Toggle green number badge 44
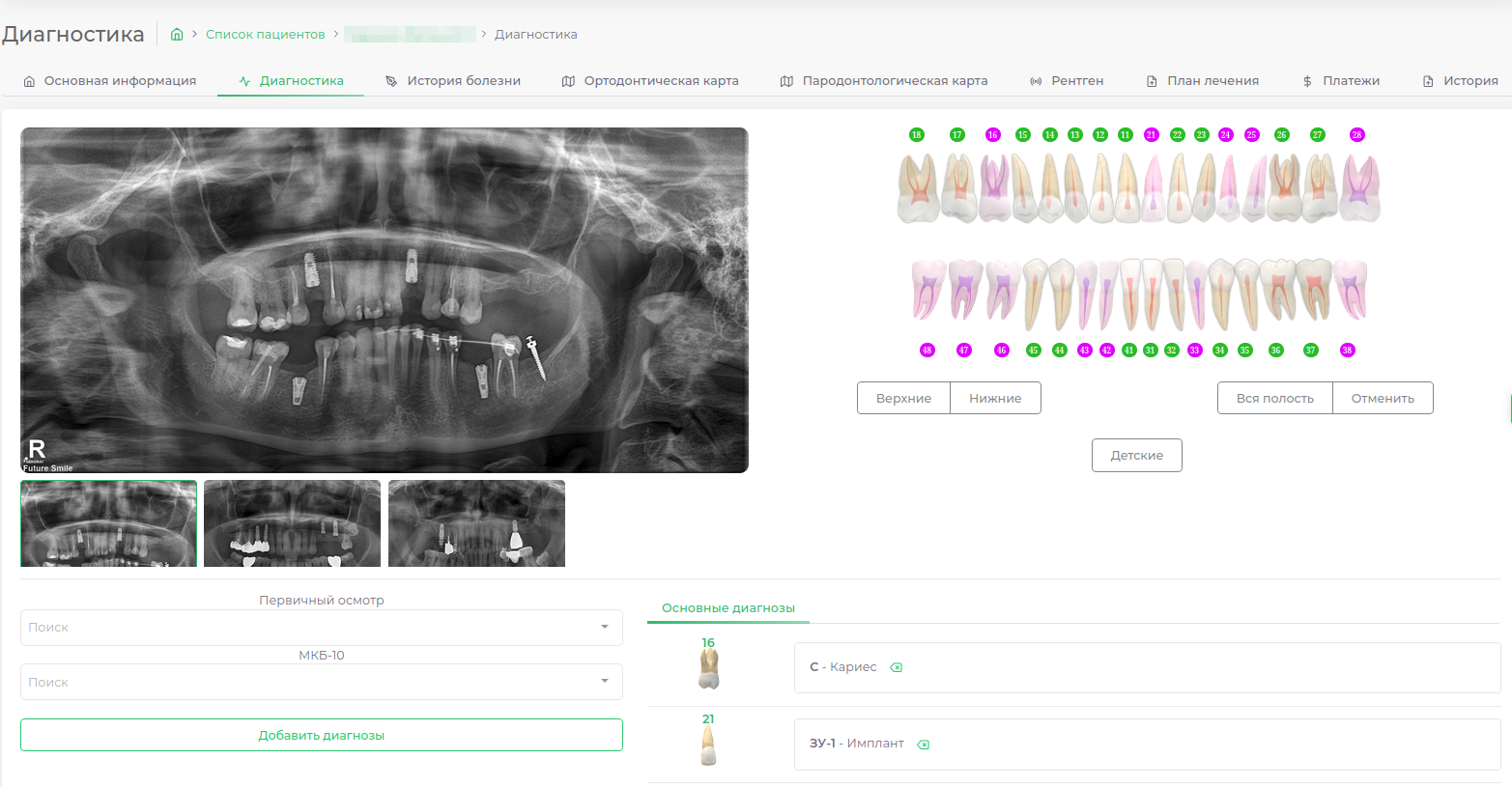This screenshot has width=1512, height=787. click(x=1060, y=351)
